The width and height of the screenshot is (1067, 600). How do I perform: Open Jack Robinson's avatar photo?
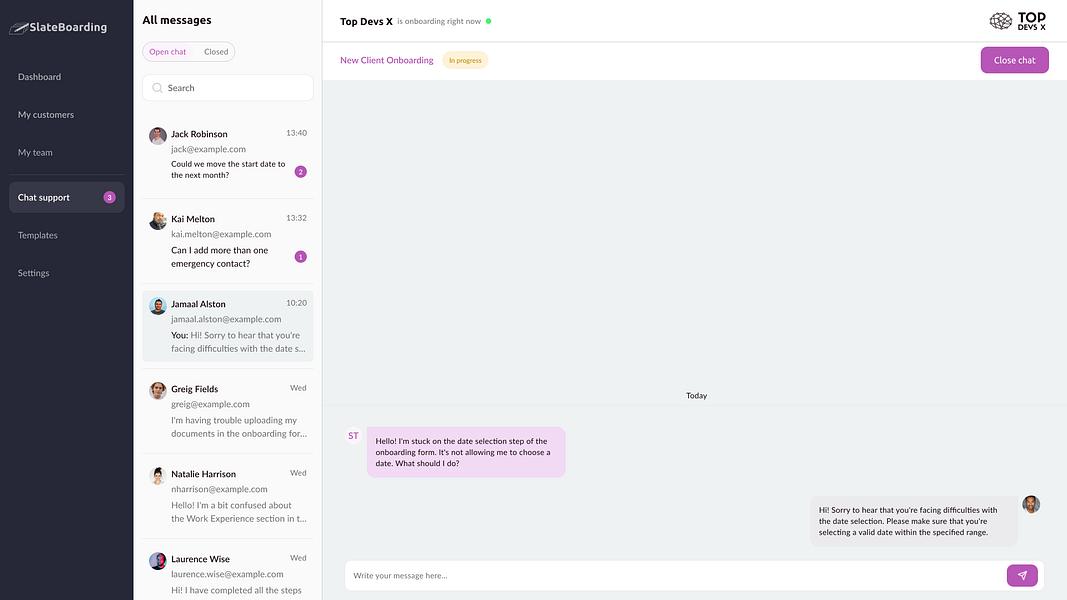[x=158, y=135]
